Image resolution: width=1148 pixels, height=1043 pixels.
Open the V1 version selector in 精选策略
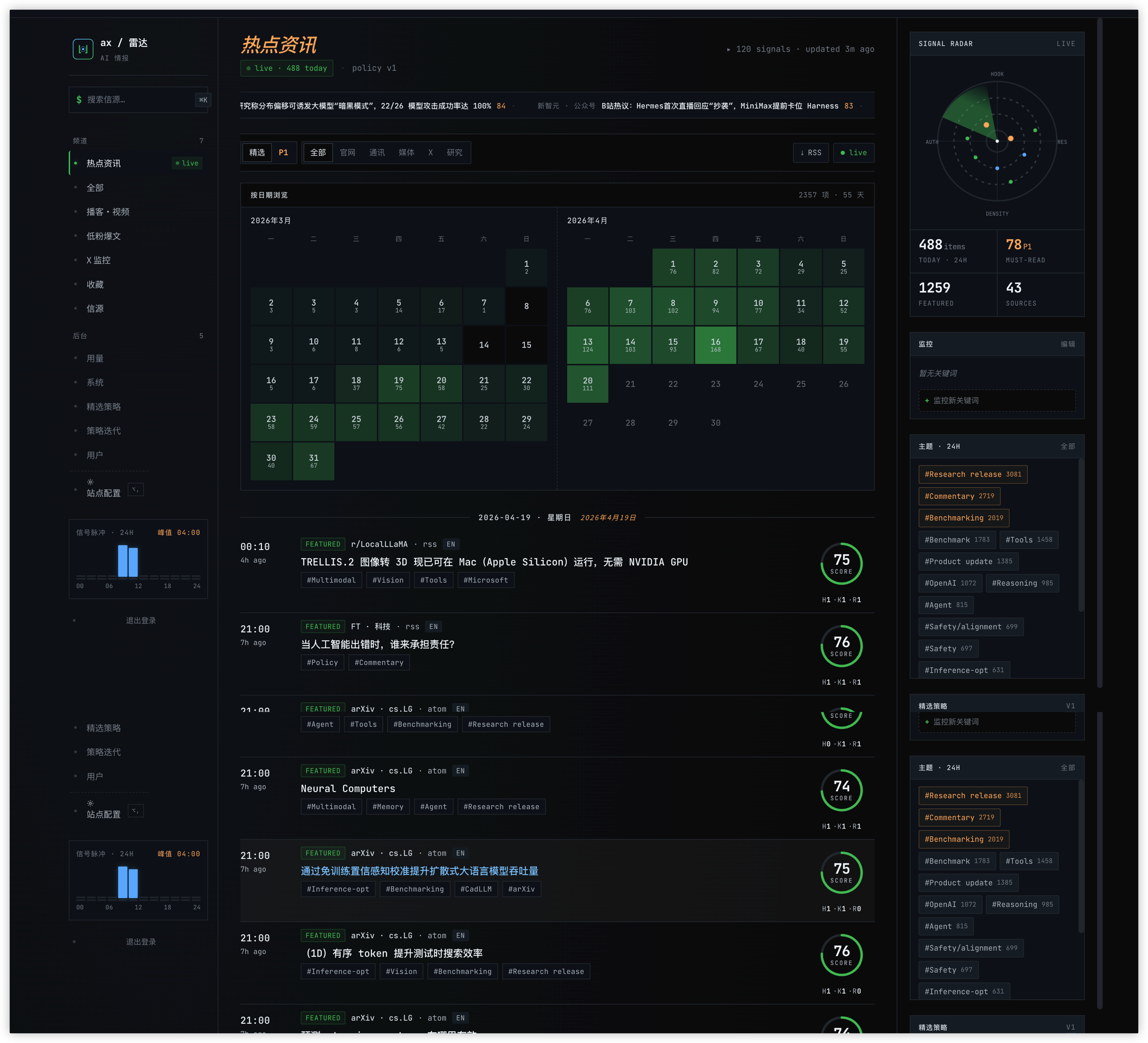[x=1071, y=705]
